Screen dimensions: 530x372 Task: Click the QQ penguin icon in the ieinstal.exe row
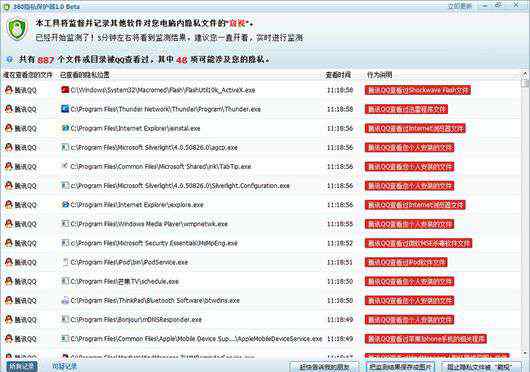coord(9,128)
